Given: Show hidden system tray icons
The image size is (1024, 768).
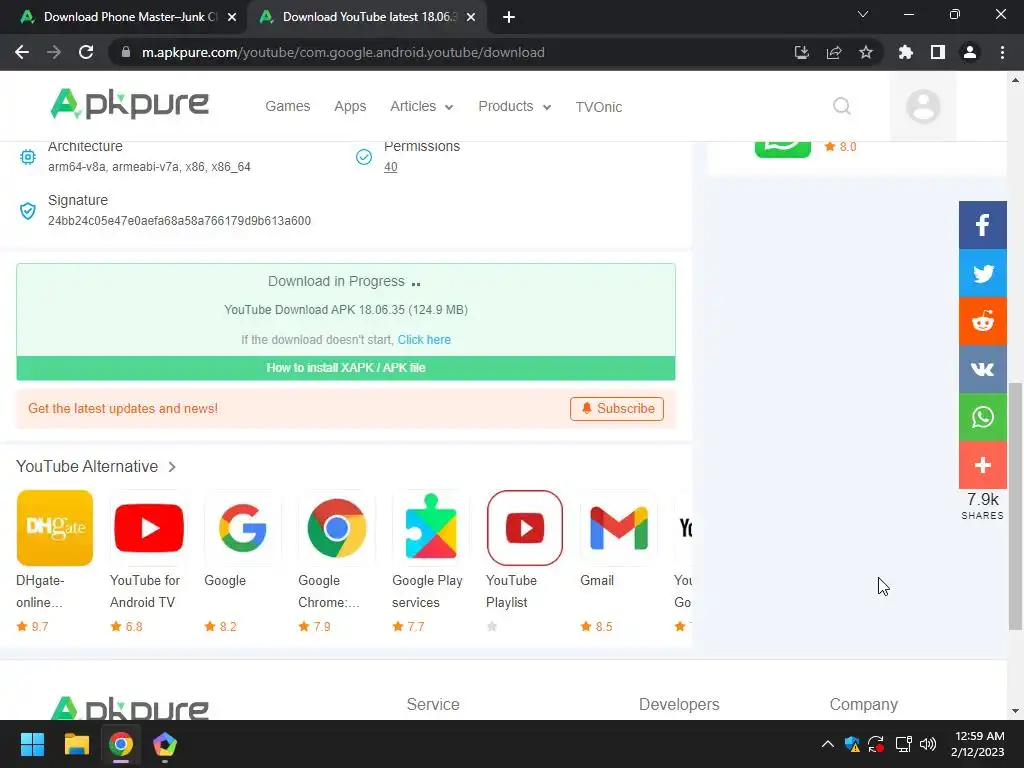Looking at the screenshot, I should (x=827, y=744).
